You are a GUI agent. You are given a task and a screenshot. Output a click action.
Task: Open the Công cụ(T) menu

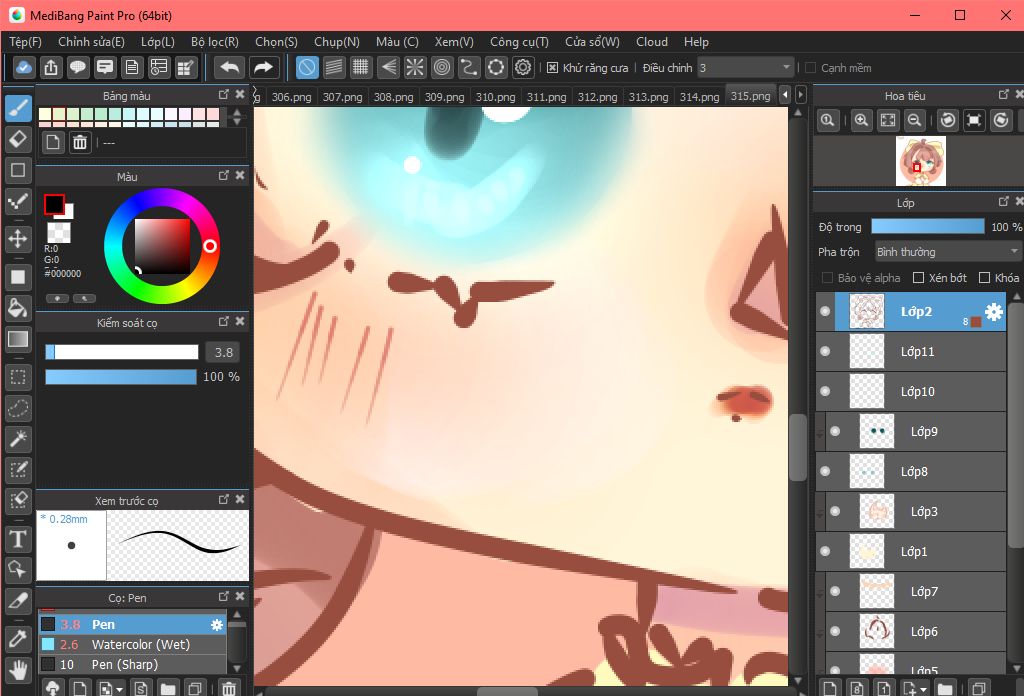[519, 42]
